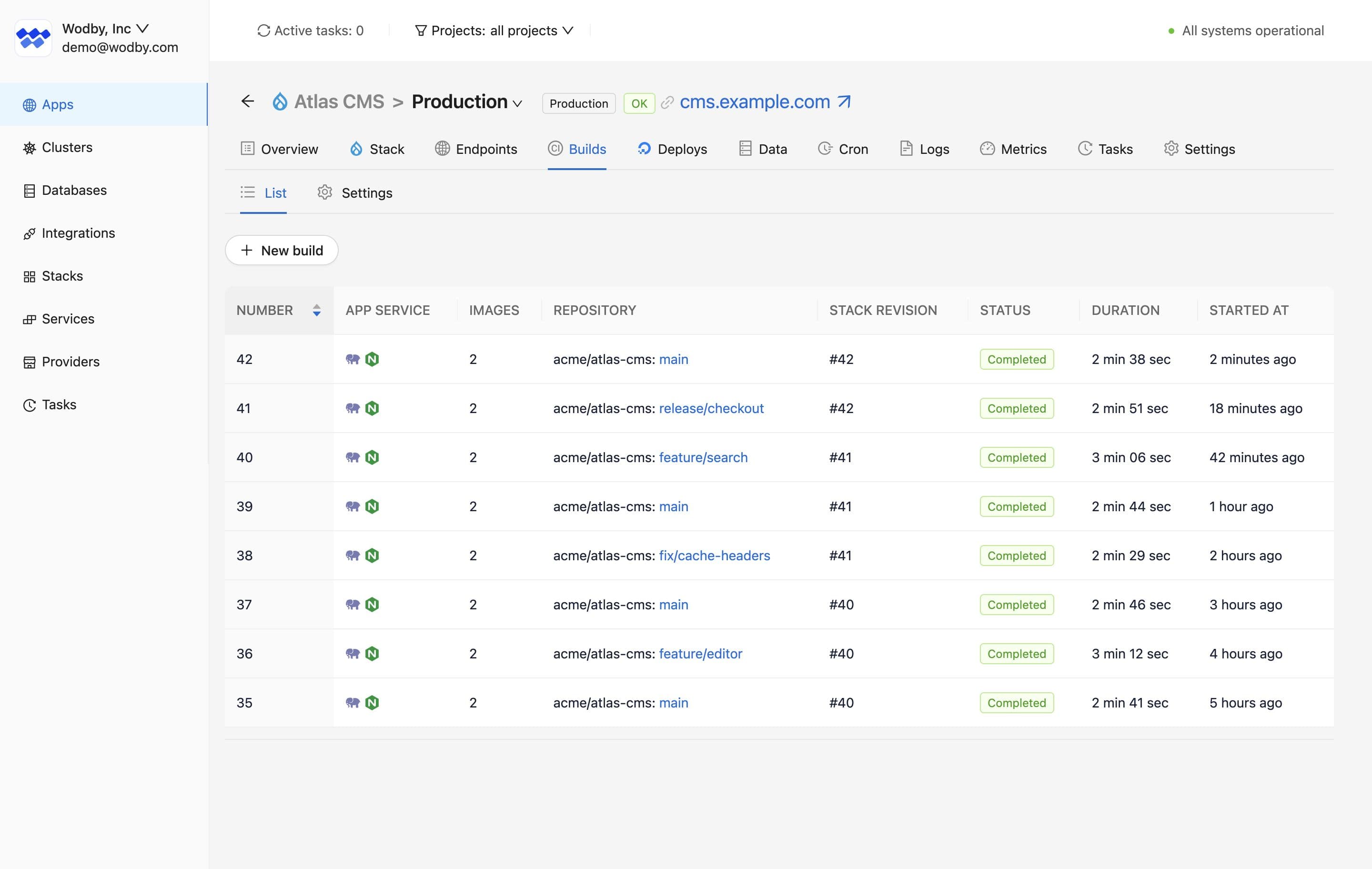Open Clusters in the sidebar
This screenshot has width=1372, height=869.
point(104,147)
